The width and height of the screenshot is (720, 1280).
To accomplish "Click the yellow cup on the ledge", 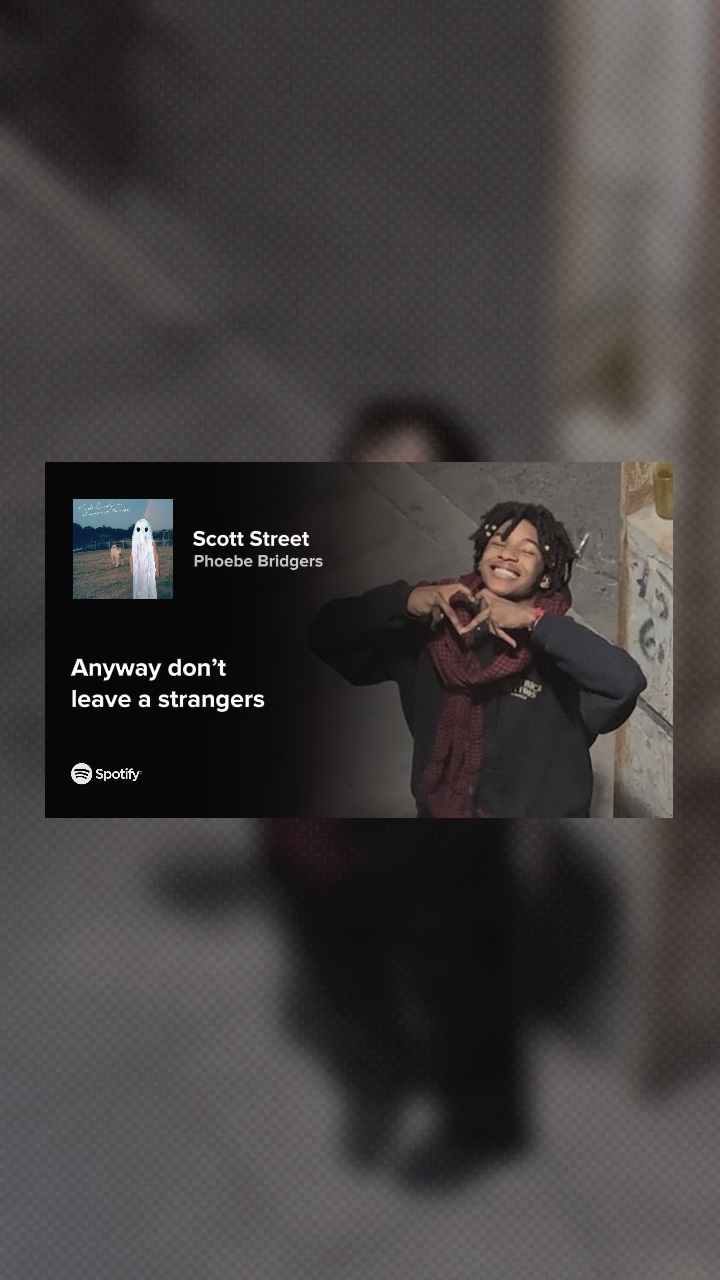I will (663, 490).
